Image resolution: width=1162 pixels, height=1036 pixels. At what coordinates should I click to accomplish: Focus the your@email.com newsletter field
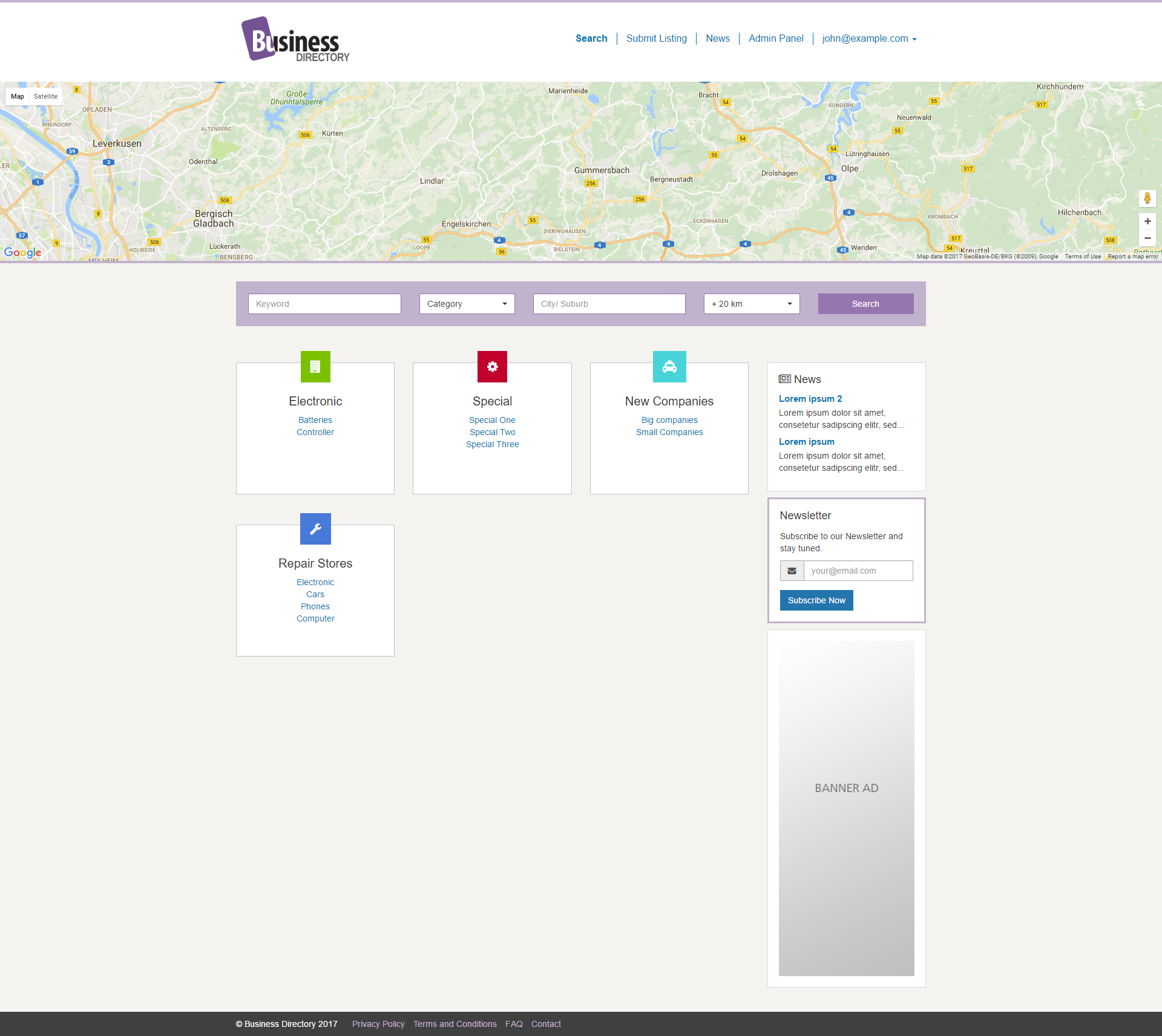click(x=858, y=571)
